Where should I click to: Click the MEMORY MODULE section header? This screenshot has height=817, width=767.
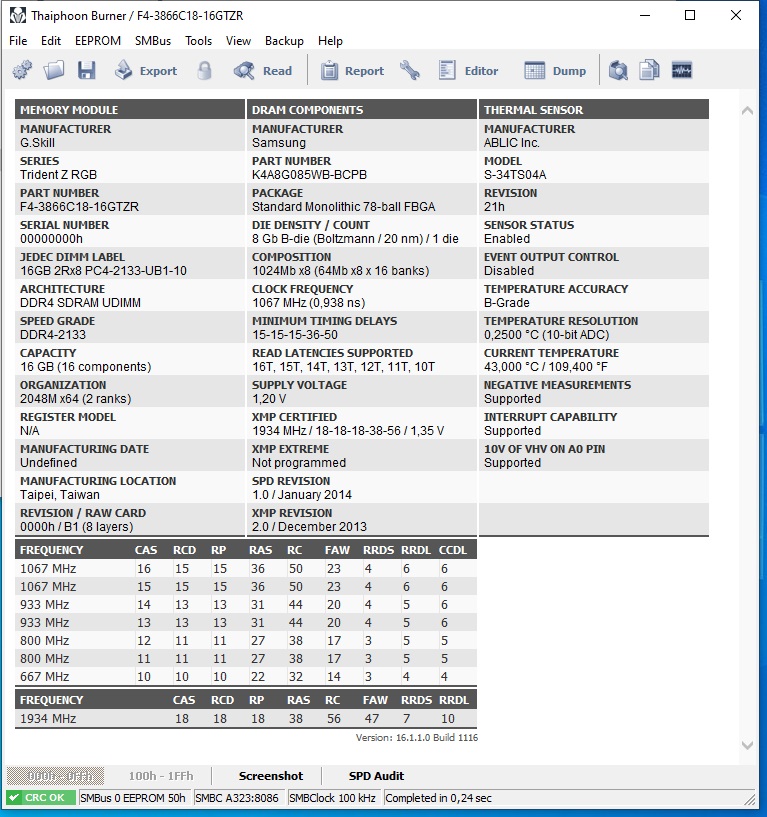[x=130, y=110]
